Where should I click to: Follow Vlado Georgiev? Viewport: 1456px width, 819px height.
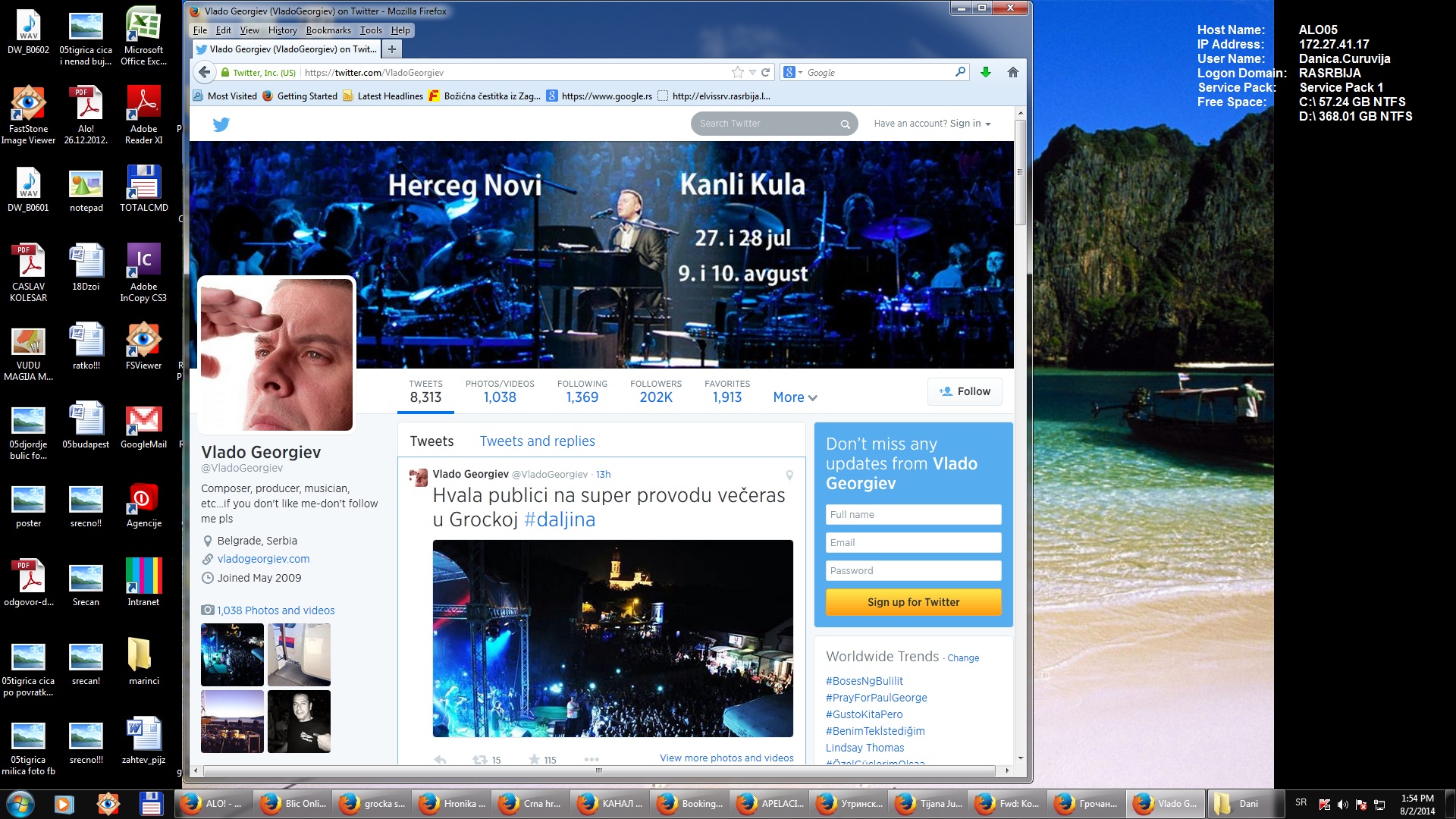965,391
